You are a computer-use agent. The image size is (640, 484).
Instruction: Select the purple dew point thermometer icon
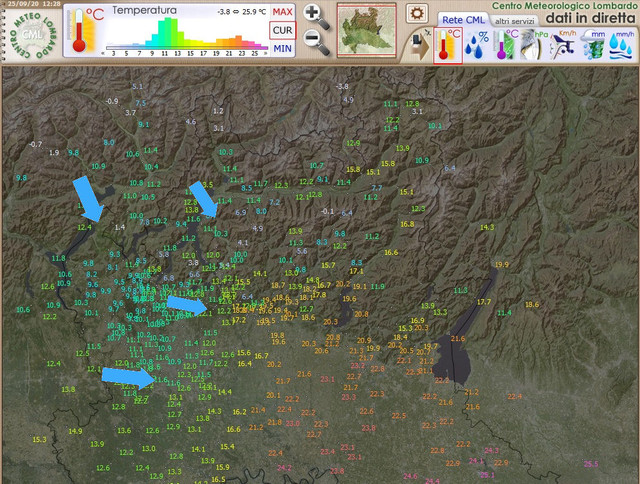click(x=506, y=45)
